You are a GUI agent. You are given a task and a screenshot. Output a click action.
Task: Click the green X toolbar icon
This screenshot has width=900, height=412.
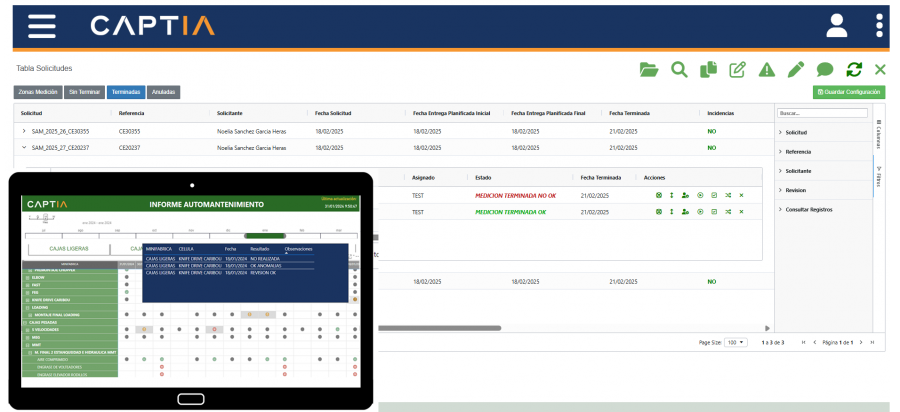880,70
